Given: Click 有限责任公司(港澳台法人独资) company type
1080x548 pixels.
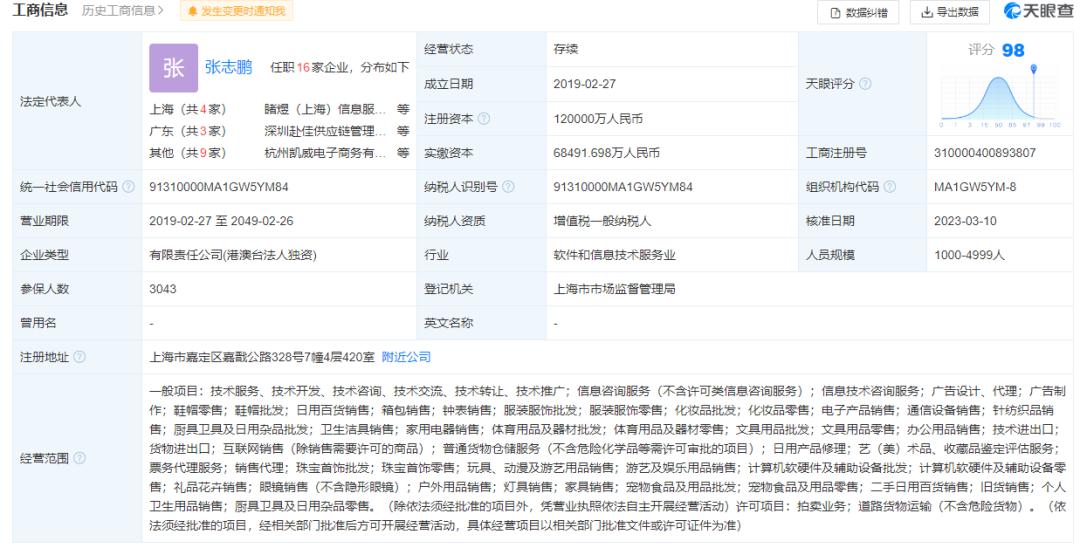Looking at the screenshot, I should pos(233,255).
